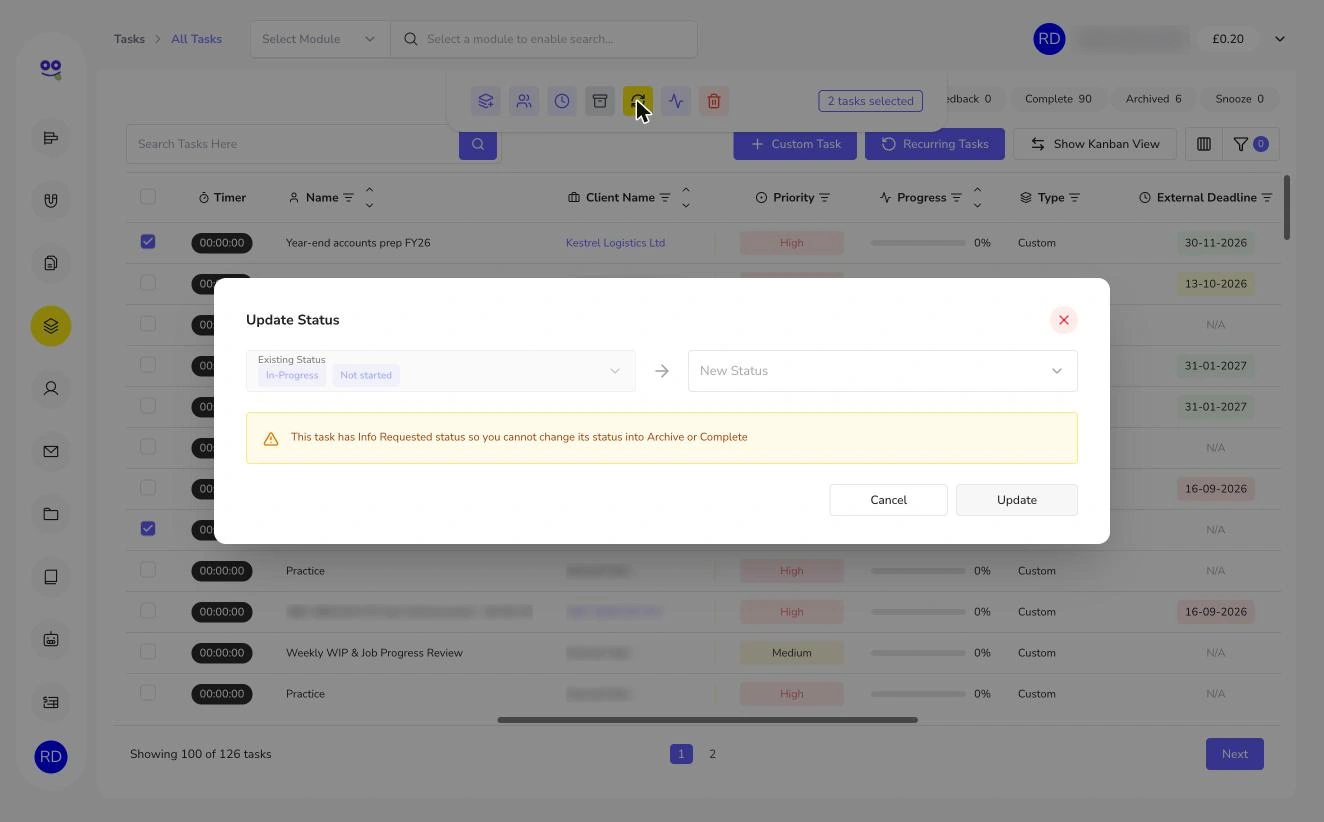
Task: Open the documents icon in the sidebar
Action: (x=51, y=263)
